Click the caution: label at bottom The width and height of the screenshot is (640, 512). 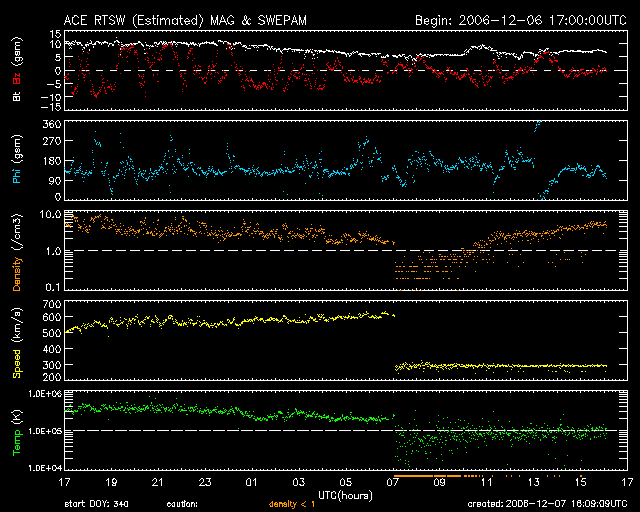coord(180,505)
